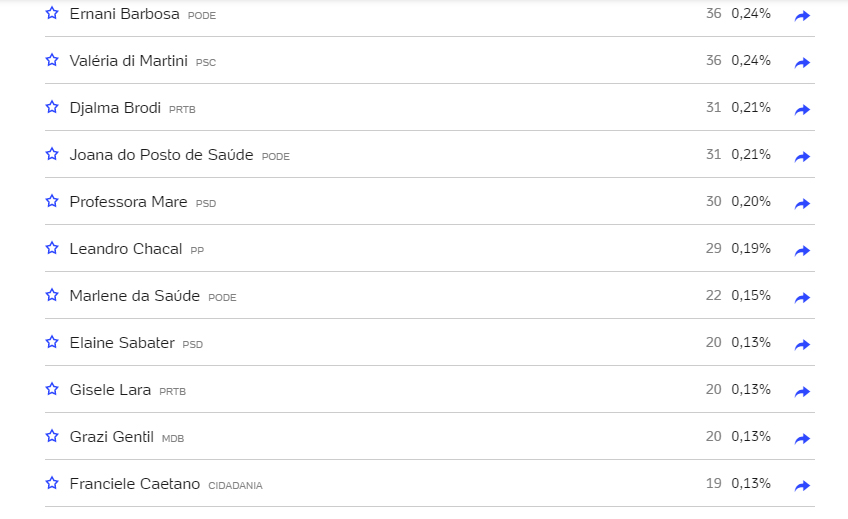Screen dimensions: 848x519
Task: Open the Elaine Sabater candidate name
Action: [x=122, y=343]
